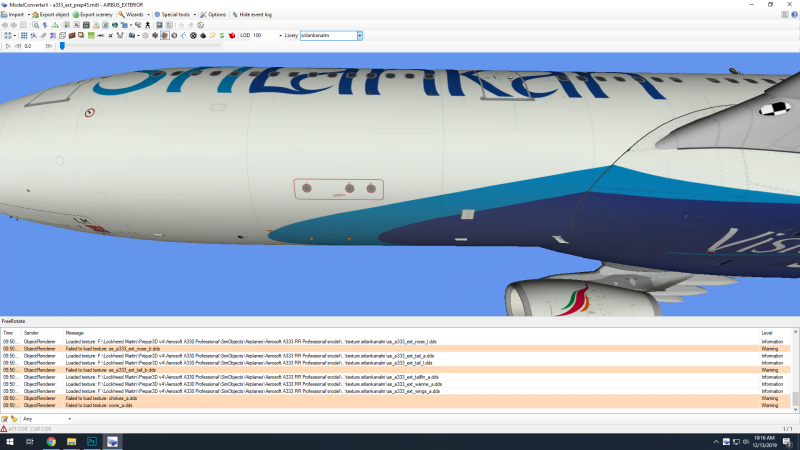Open the Options dialog

coord(213,15)
